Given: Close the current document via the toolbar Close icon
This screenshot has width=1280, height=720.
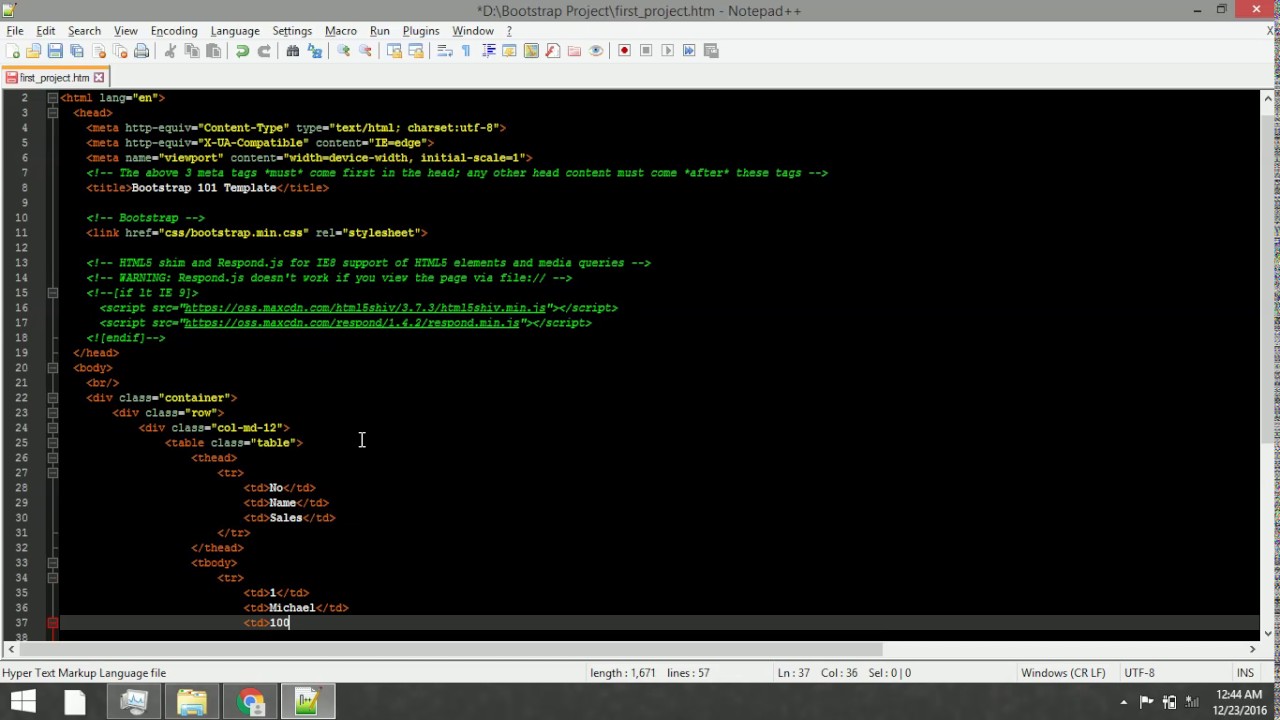Looking at the screenshot, I should (99, 51).
